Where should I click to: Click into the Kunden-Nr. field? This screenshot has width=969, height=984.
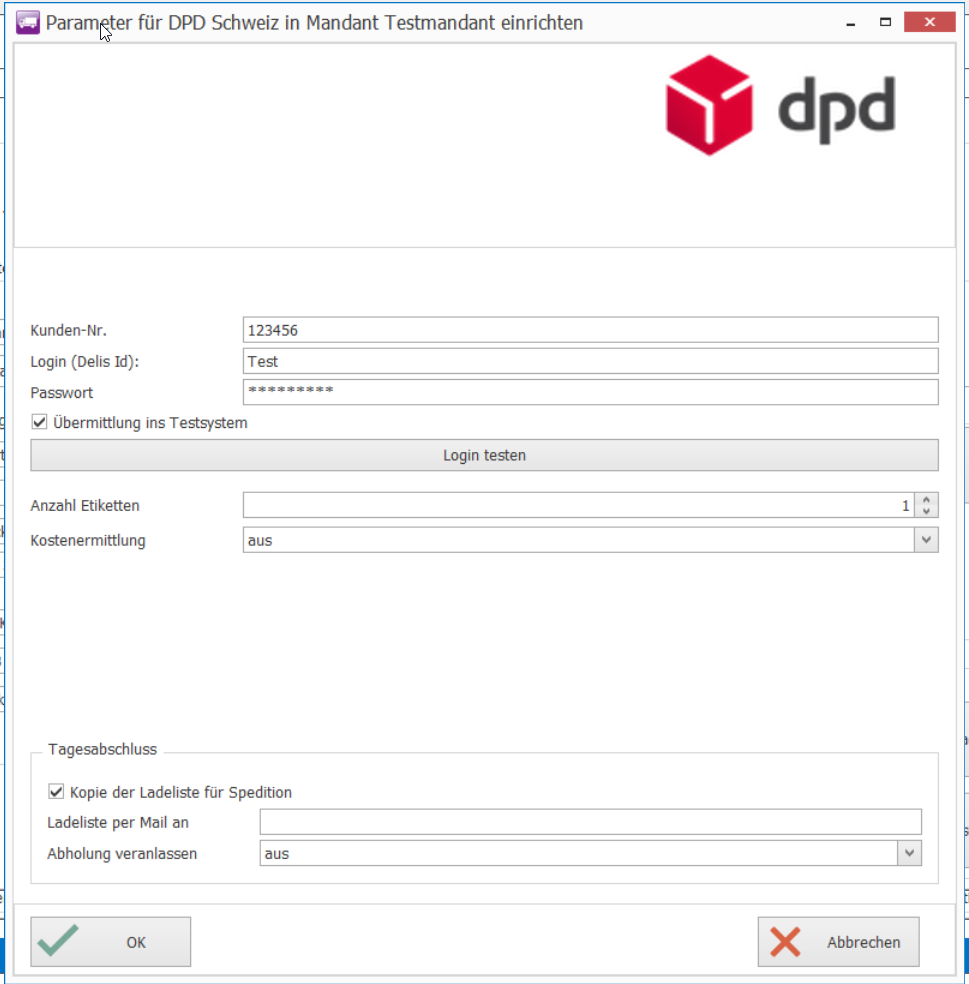point(590,330)
